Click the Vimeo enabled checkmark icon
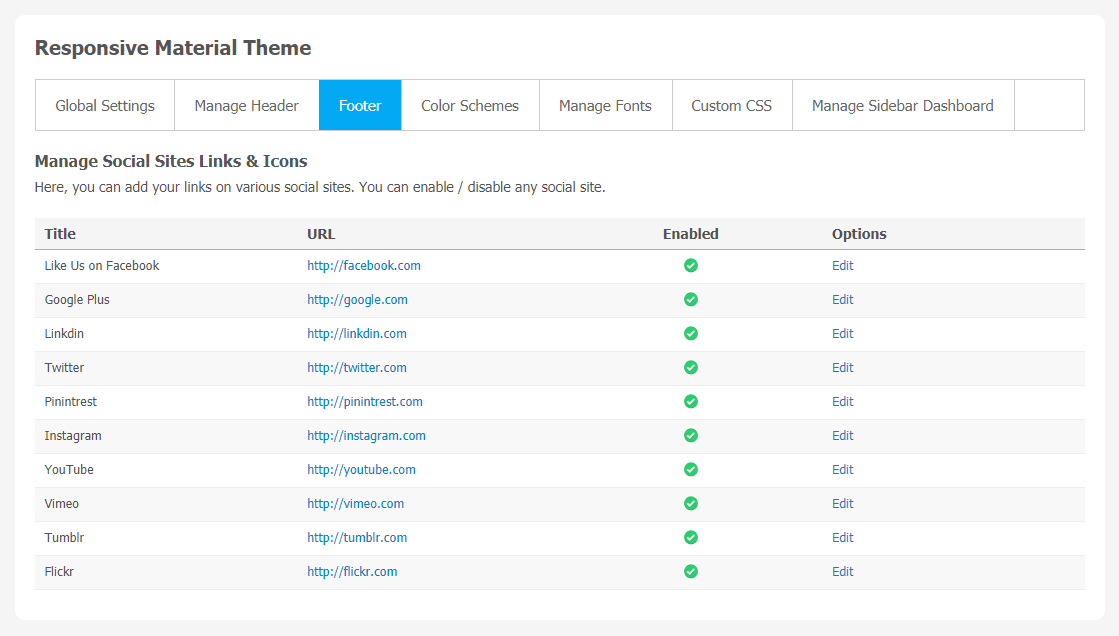Screen dimensions: 1119x636 [x=691, y=504]
